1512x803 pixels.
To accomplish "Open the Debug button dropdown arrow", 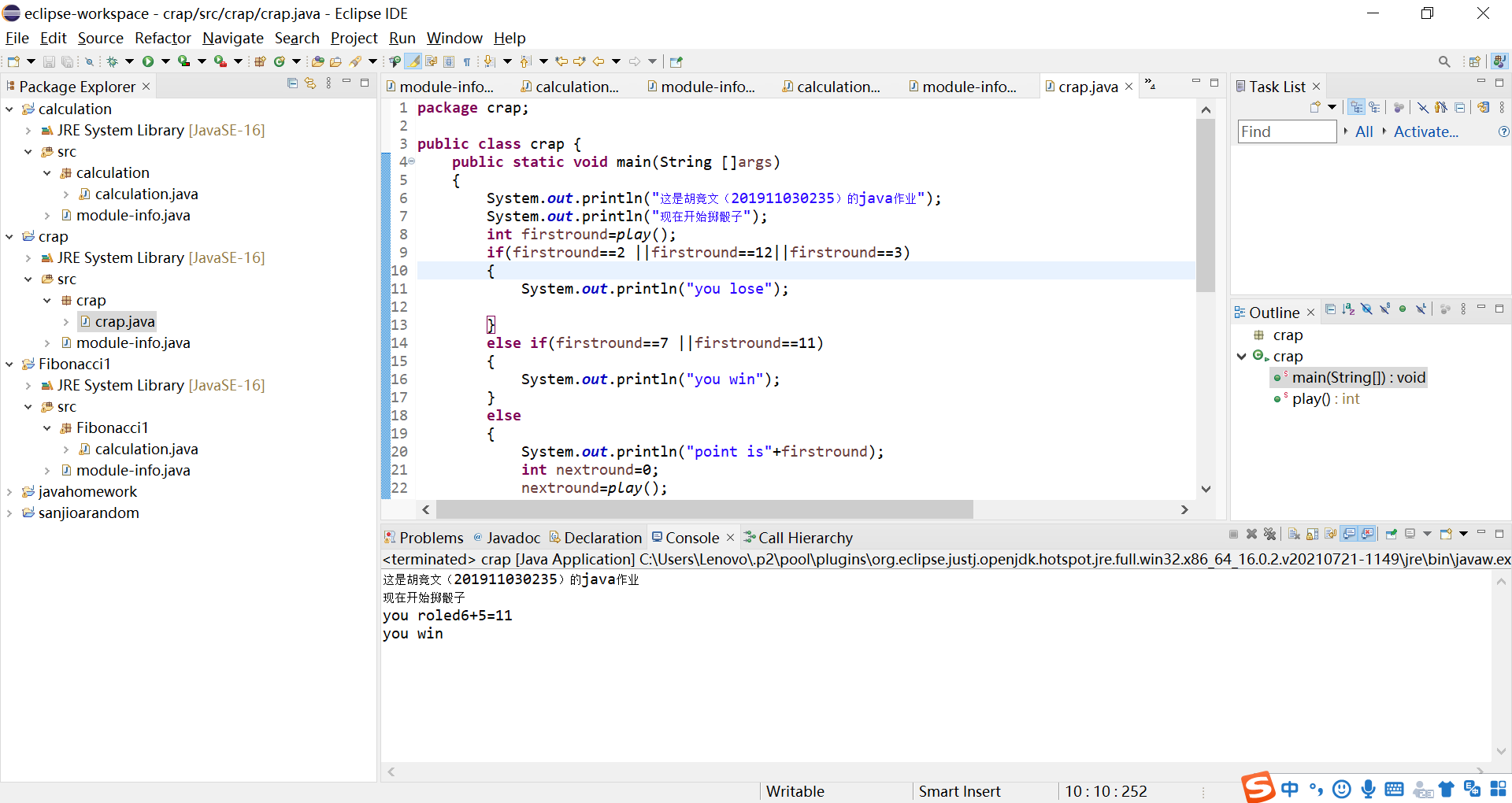I will point(129,61).
